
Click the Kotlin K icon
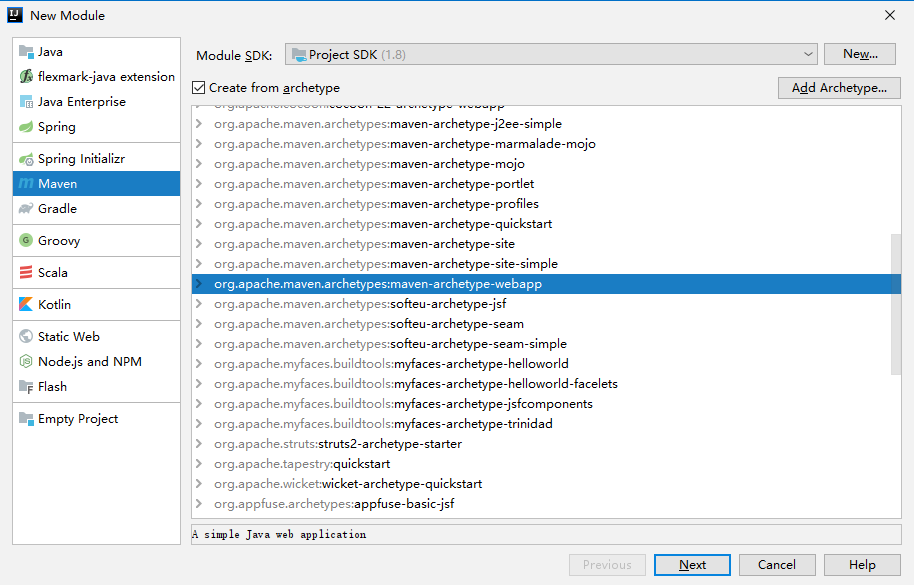(26, 304)
